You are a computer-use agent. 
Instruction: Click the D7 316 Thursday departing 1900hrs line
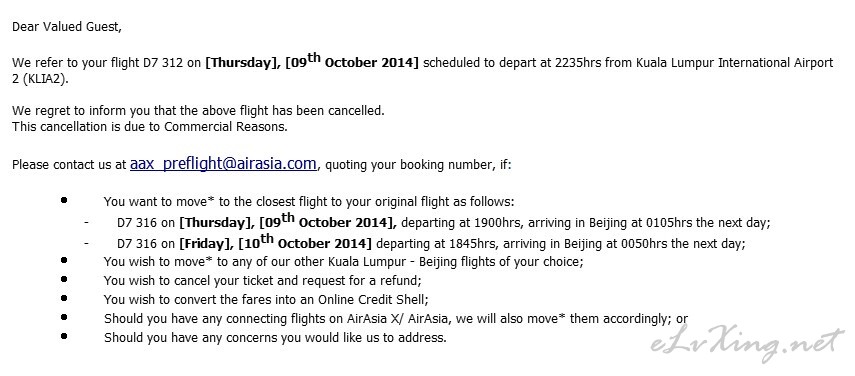443,221
